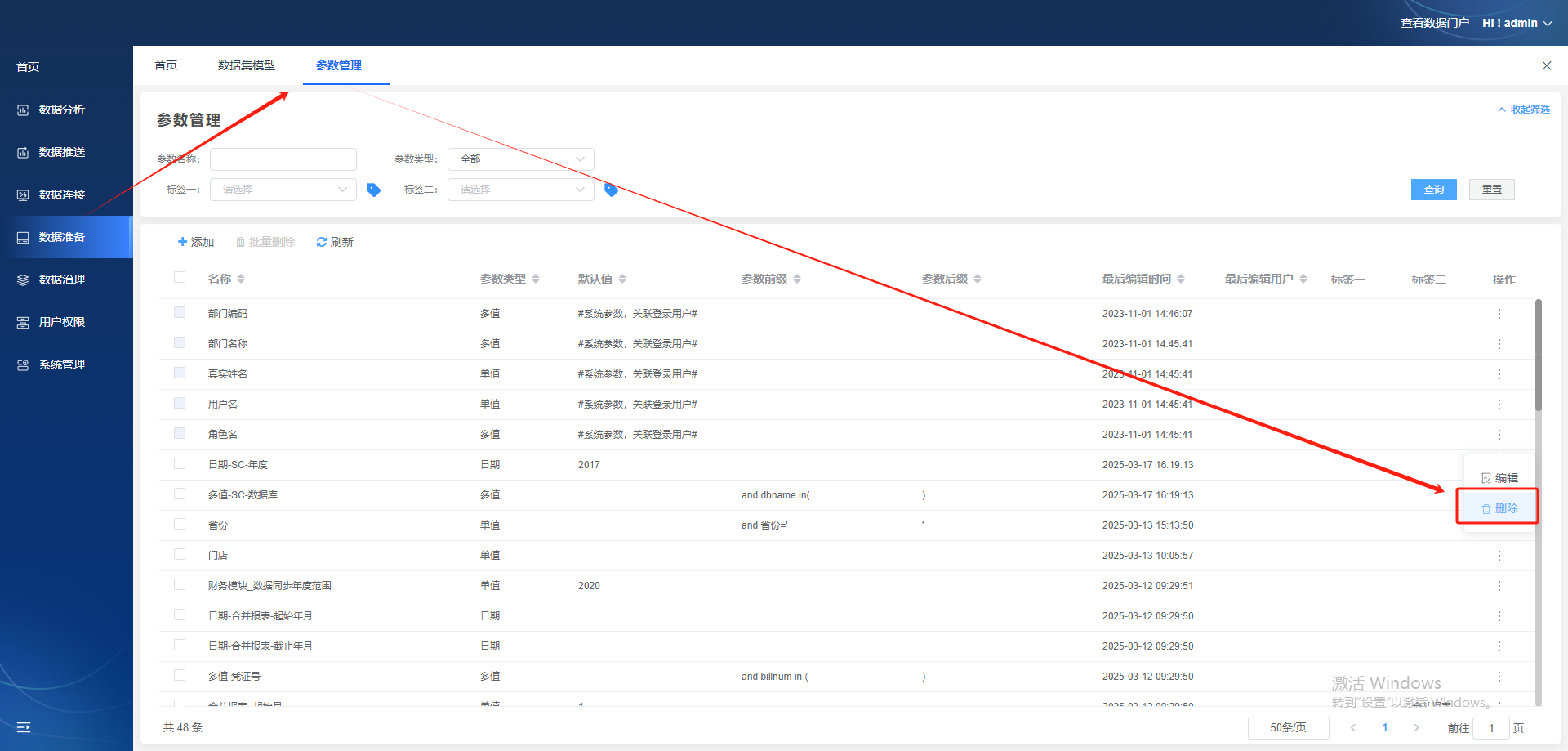Check the box for 多值-凭证号
Screen dimensions: 1568x751
point(180,675)
